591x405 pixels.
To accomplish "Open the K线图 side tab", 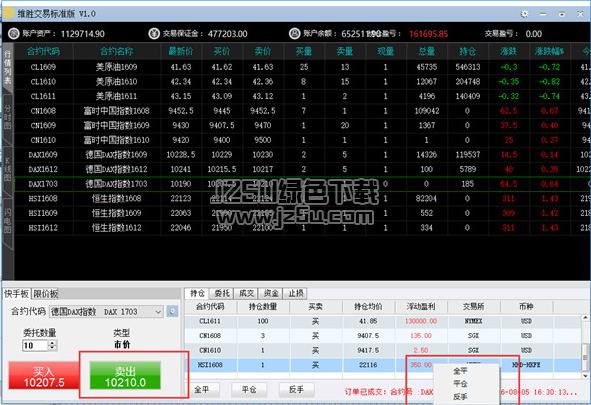I will (8, 170).
